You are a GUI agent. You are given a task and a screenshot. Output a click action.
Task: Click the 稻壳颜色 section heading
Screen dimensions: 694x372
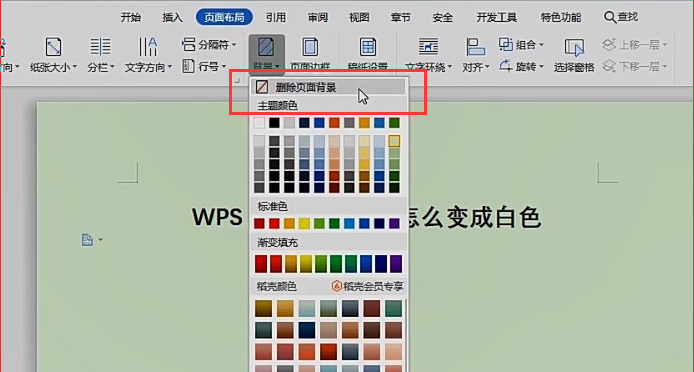coord(277,287)
